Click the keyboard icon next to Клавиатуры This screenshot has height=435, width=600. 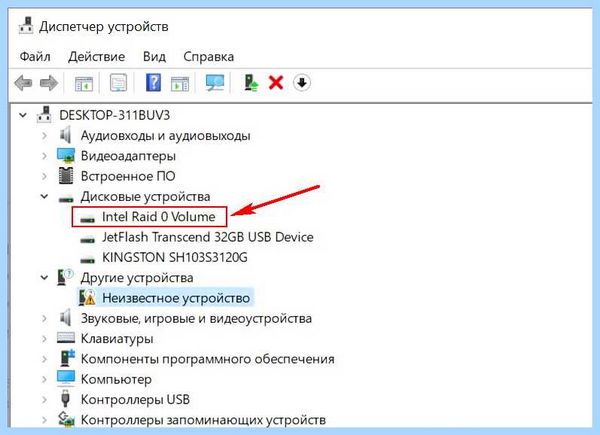coord(66,337)
